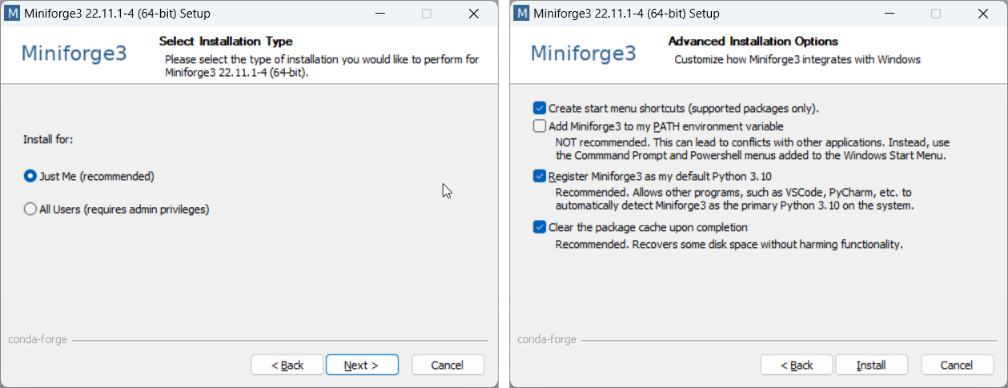Click the 'NOT recommended' PATH warning text
The width and height of the screenshot is (1008, 388).
point(752,149)
